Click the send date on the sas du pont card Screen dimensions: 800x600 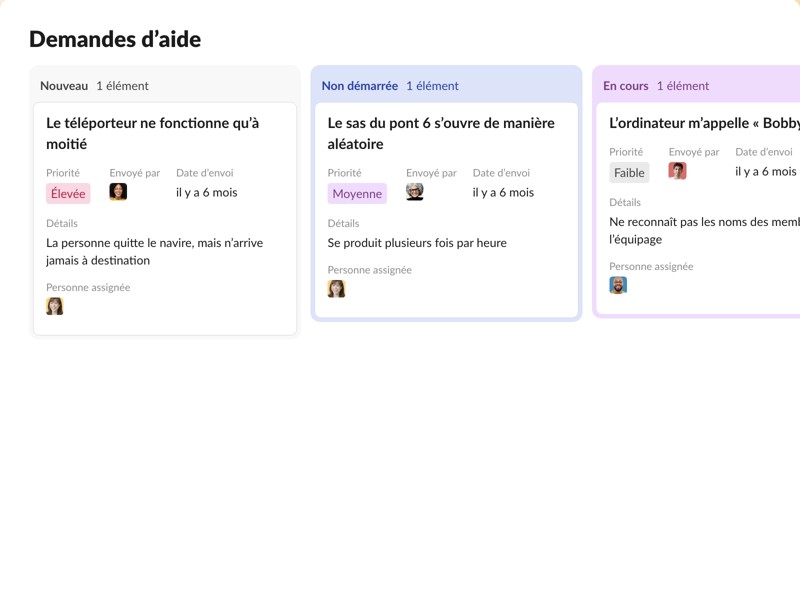point(503,192)
